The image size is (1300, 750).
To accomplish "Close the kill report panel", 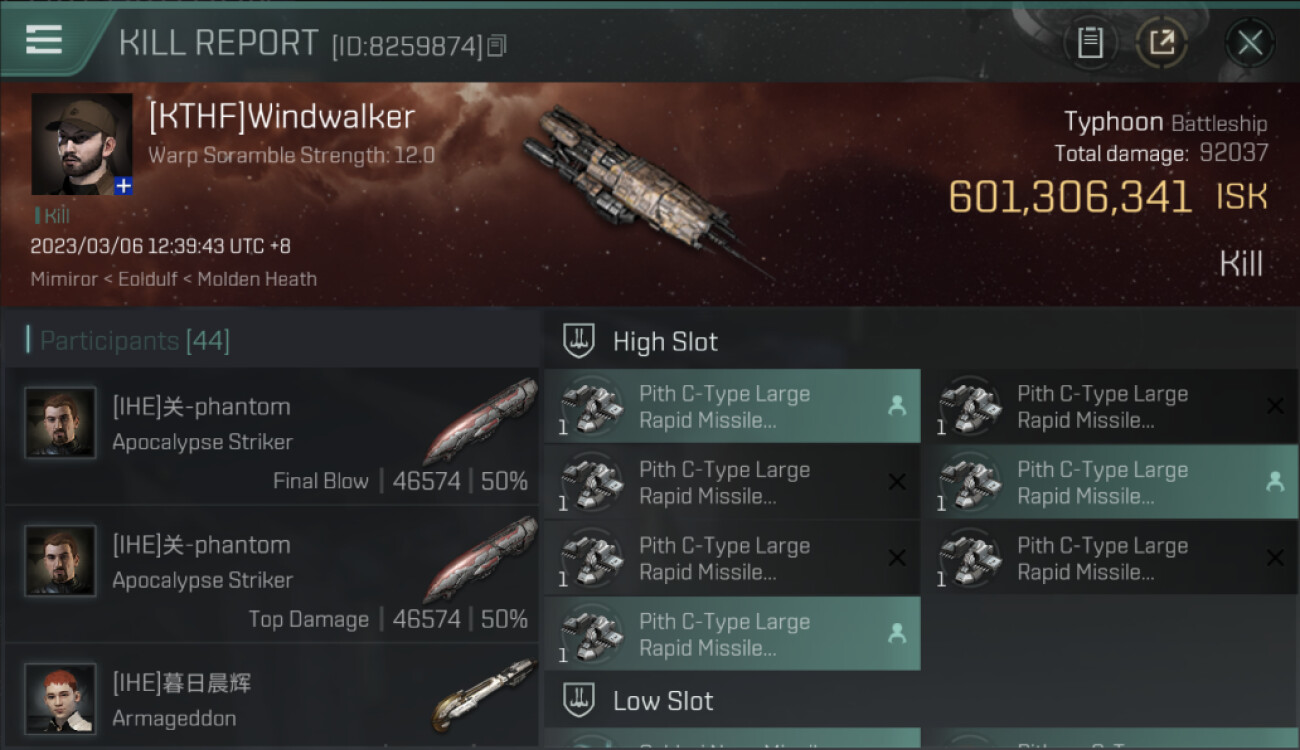I will (x=1250, y=43).
